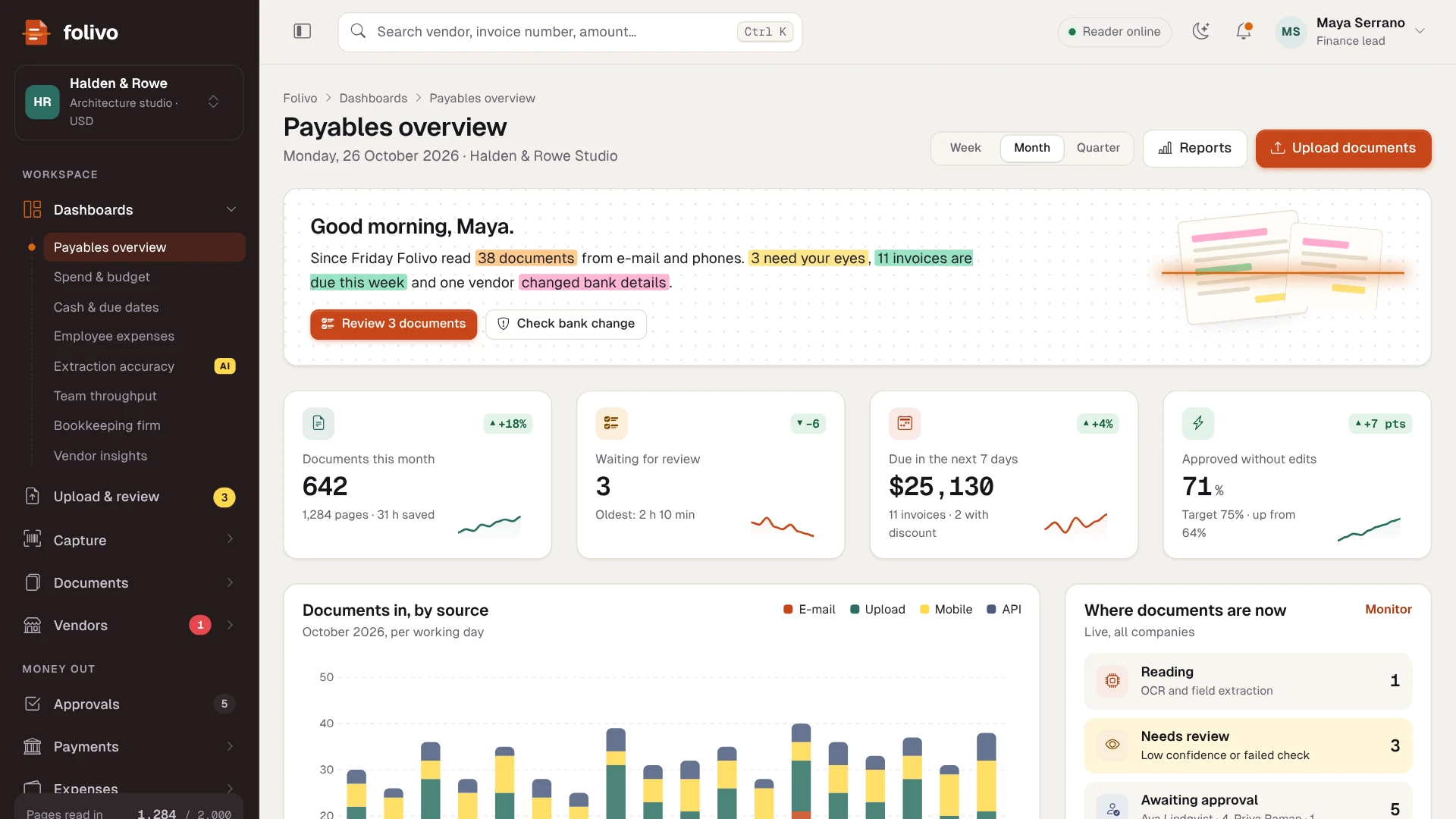Focus the vendor search field
Viewport: 1456px width, 819px height.
(x=570, y=32)
